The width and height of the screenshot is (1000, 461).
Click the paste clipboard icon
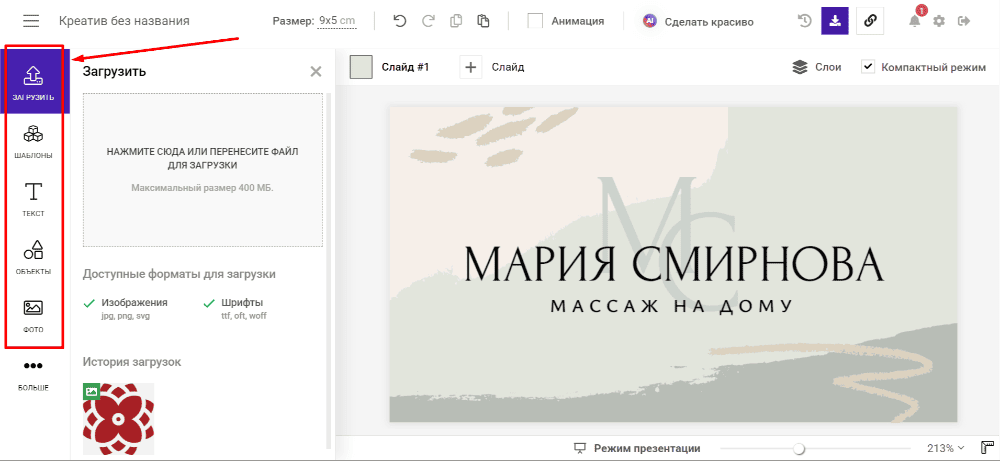483,21
